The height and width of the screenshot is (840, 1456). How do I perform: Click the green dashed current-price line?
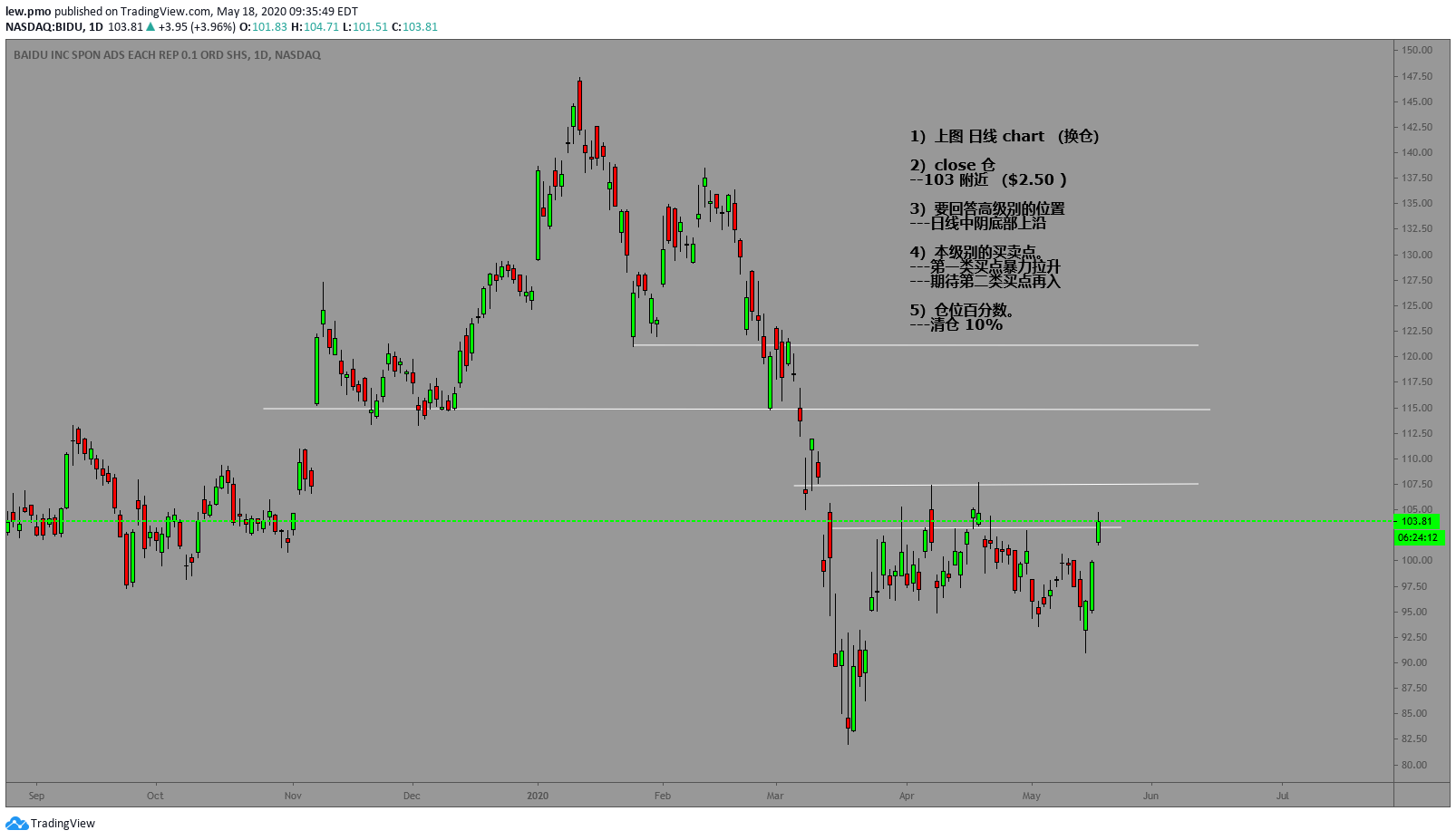click(699, 521)
